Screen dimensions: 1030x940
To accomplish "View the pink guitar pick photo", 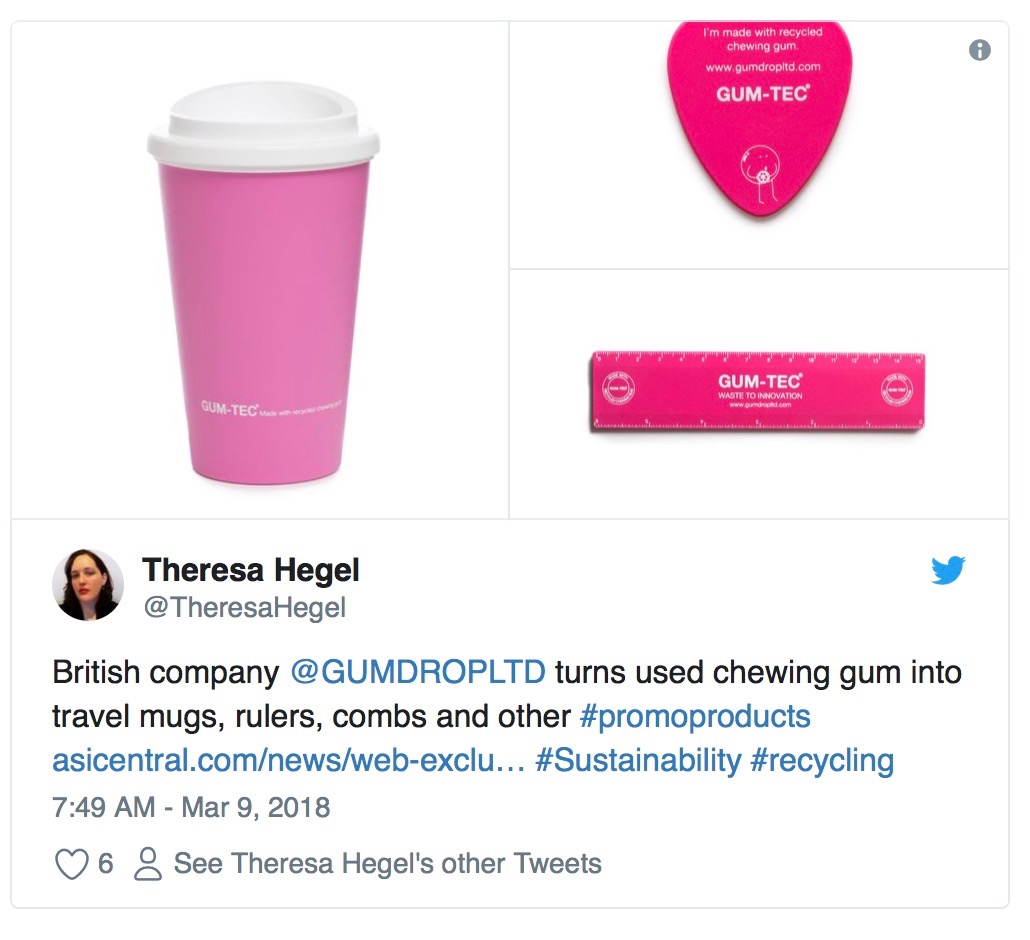I will 759,145.
